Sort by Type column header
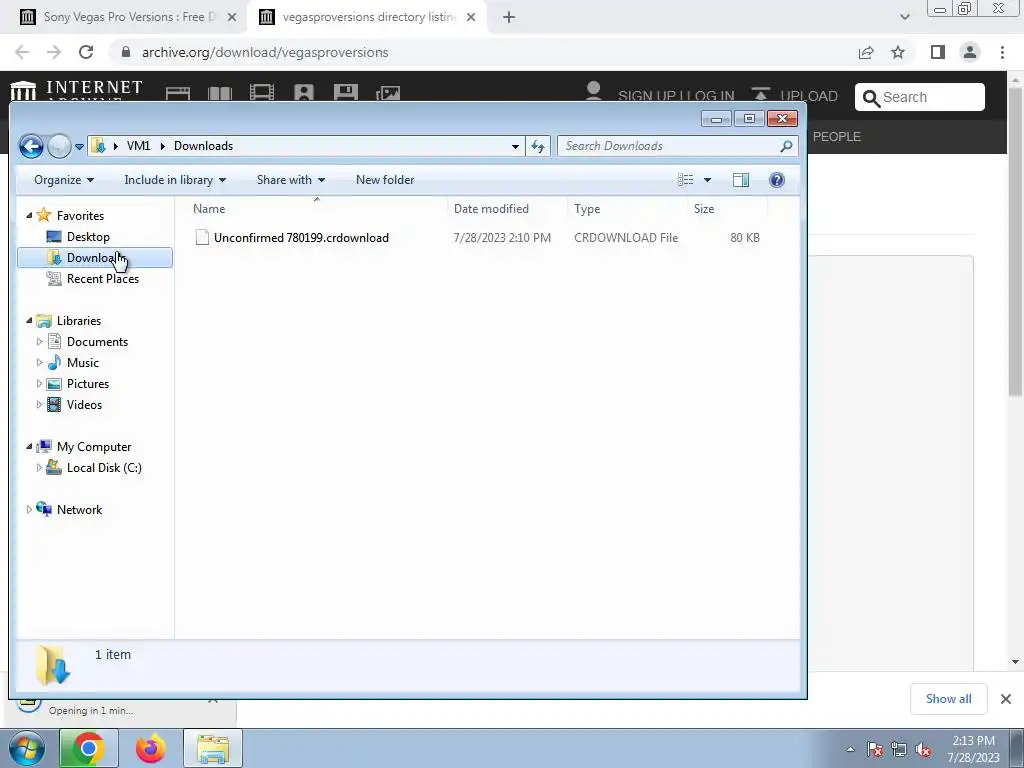The image size is (1024, 768). (x=587, y=209)
